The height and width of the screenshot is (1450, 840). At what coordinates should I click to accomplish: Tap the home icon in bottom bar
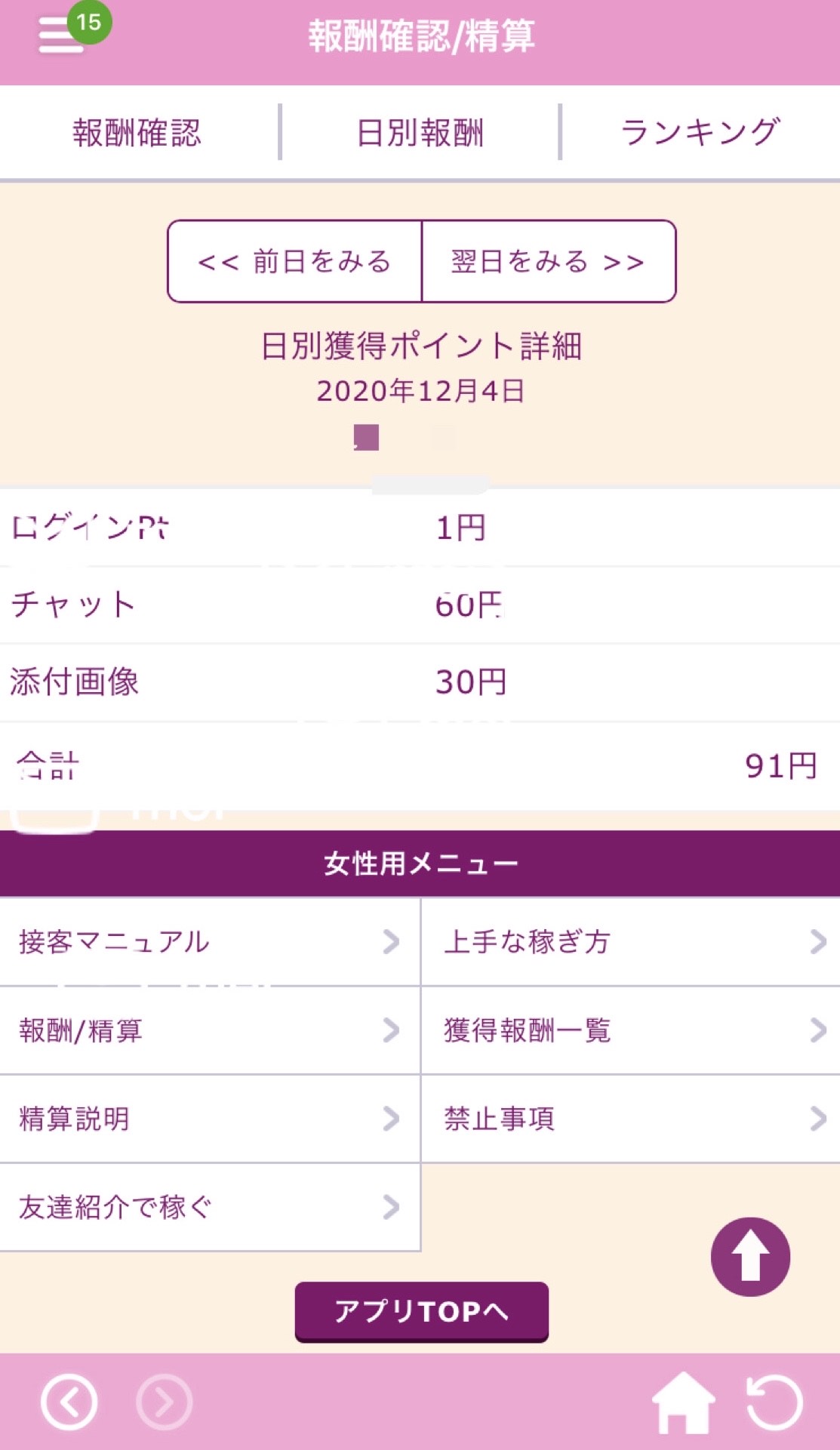tap(683, 1402)
